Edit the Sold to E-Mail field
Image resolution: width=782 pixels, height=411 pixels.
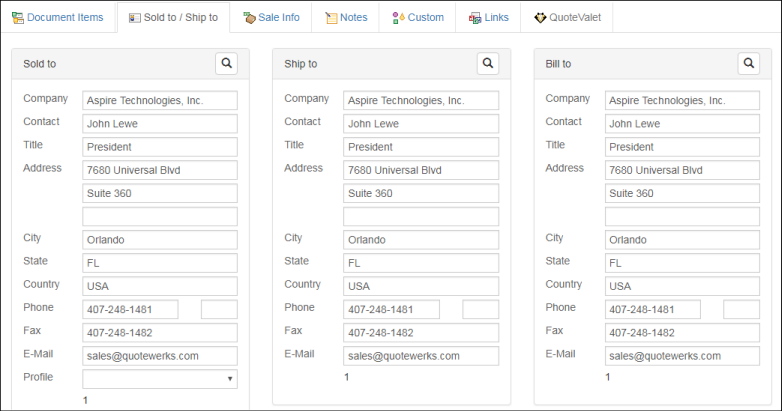click(x=160, y=356)
